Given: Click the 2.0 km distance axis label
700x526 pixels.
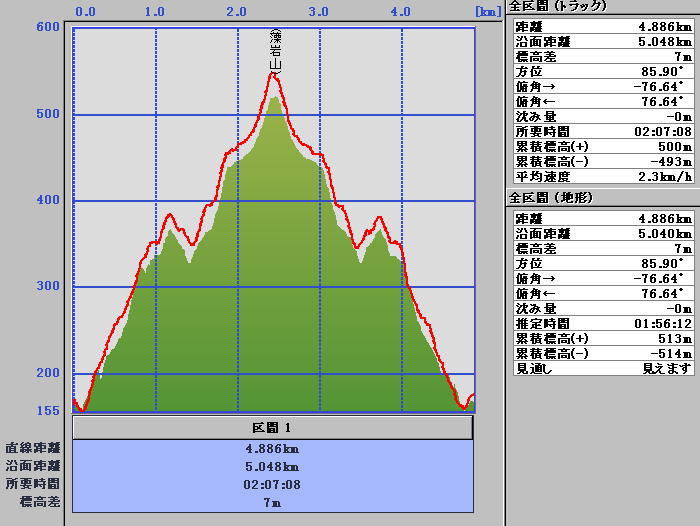Looking at the screenshot, I should pyautogui.click(x=238, y=12).
